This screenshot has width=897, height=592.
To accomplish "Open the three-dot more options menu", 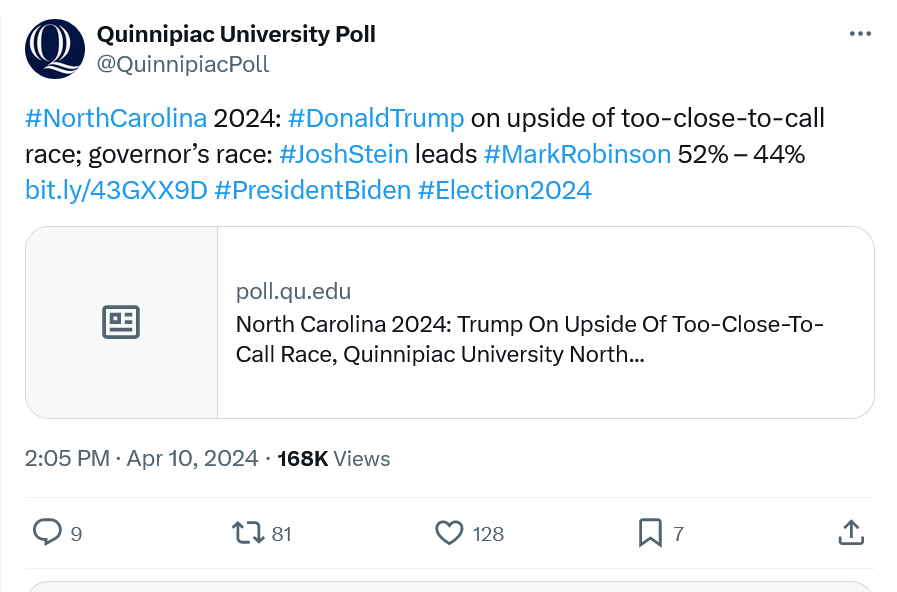I will (860, 34).
